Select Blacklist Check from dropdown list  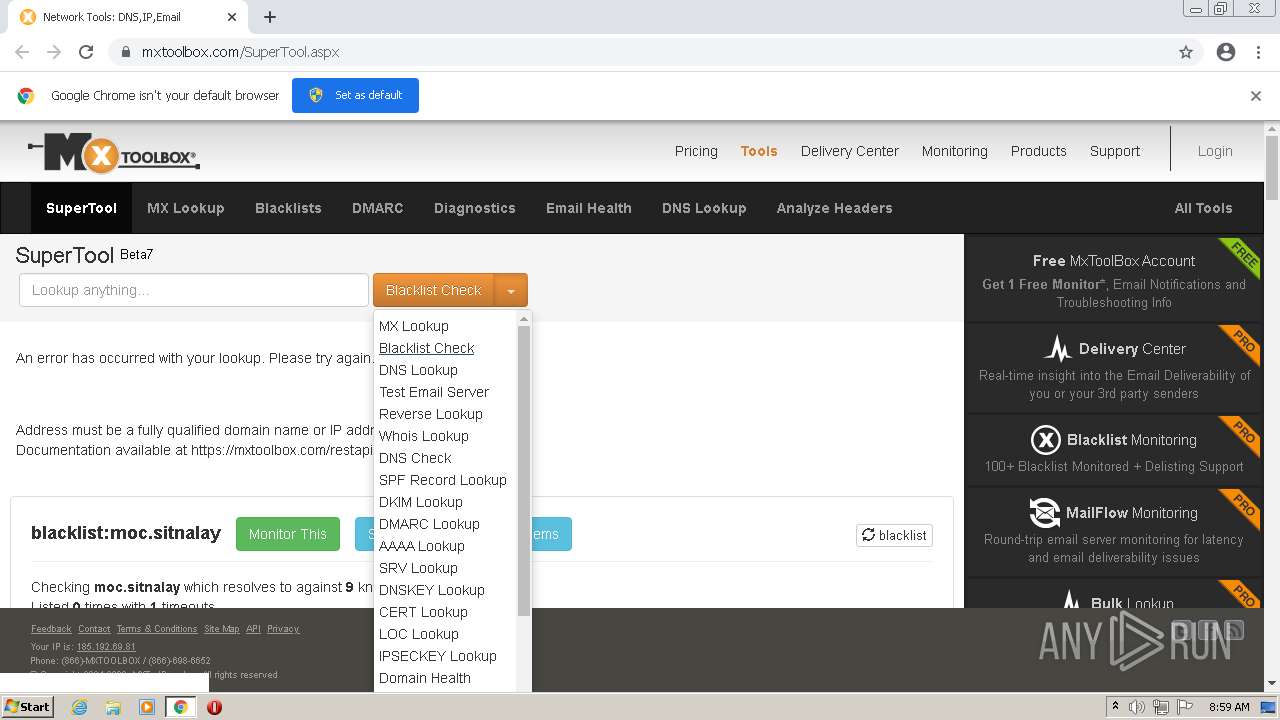click(x=427, y=348)
